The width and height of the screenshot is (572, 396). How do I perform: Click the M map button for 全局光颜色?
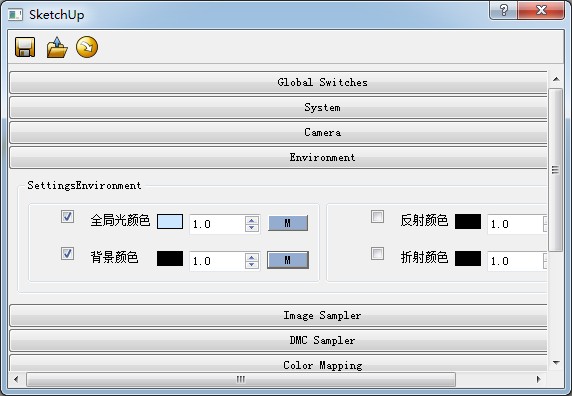pyautogui.click(x=288, y=223)
